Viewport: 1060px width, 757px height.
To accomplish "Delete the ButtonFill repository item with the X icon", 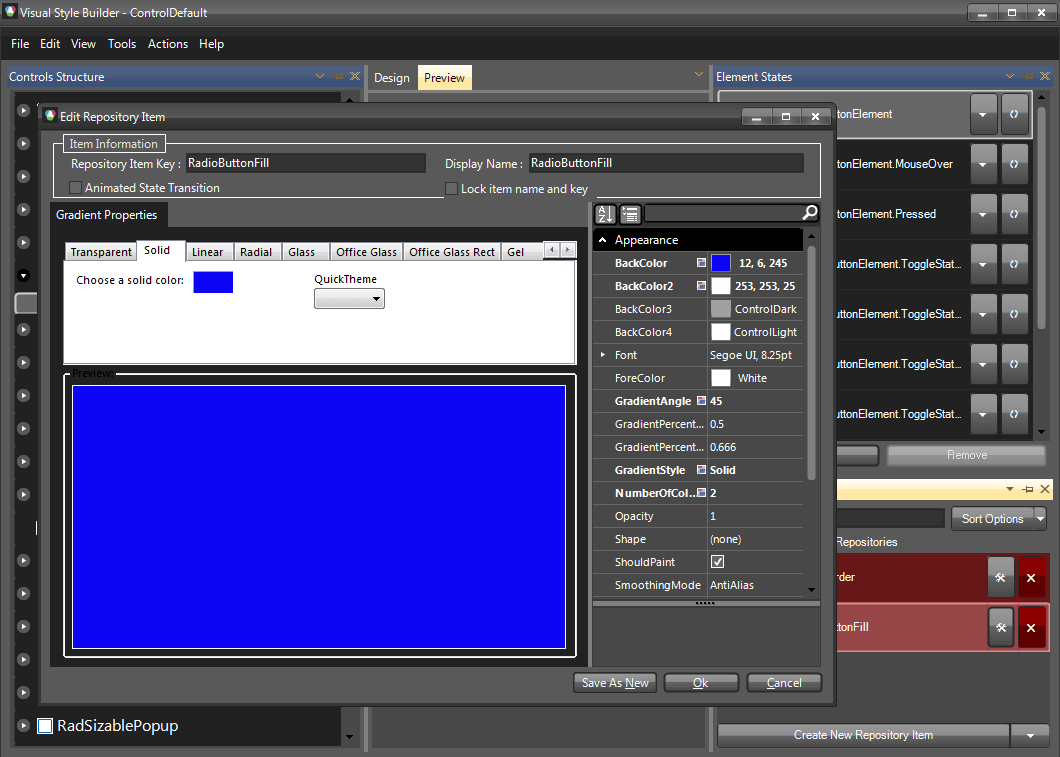I will (1031, 627).
